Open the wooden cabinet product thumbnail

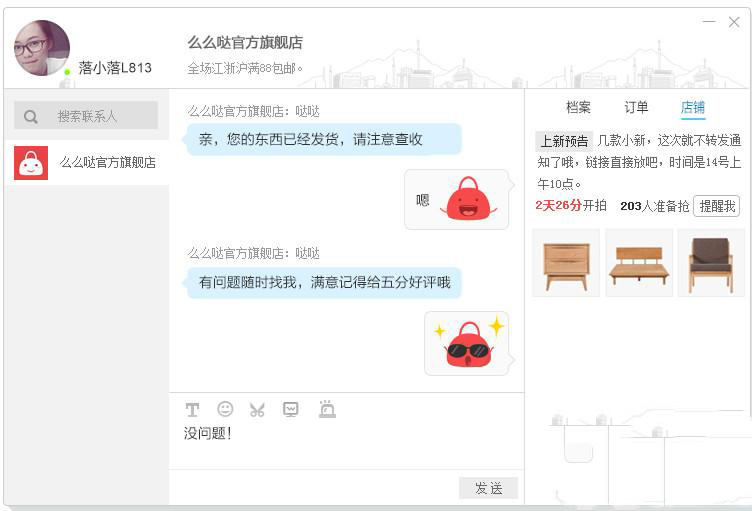point(566,262)
